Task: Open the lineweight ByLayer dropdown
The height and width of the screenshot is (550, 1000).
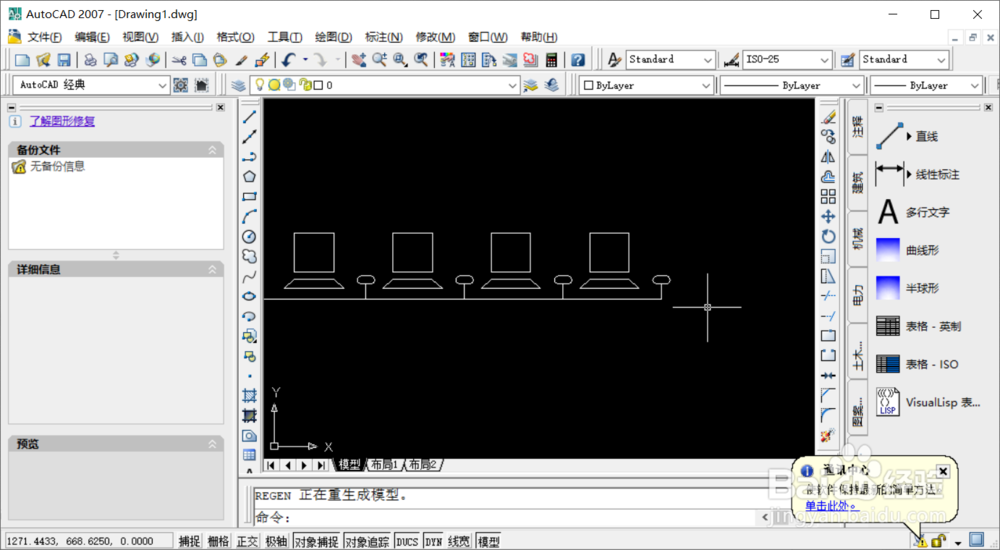Action: tap(926, 85)
